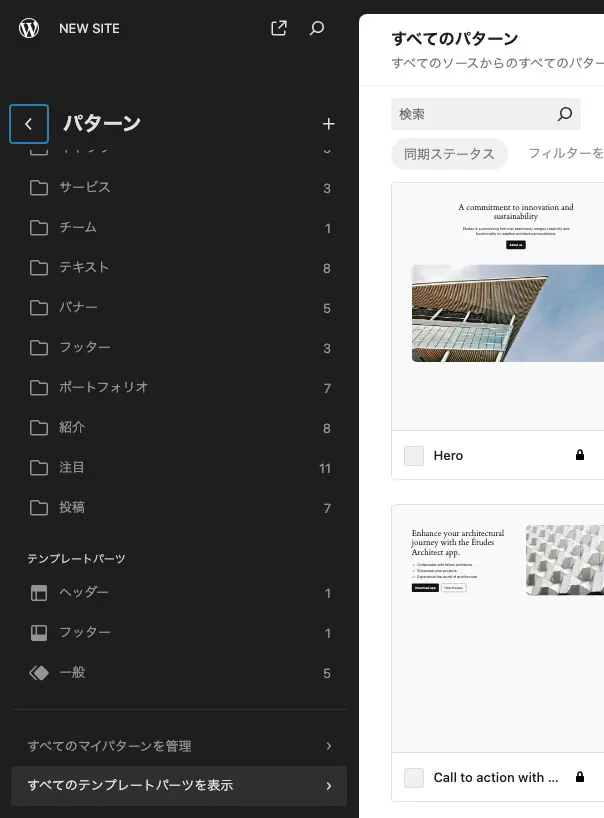The image size is (604, 818).
Task: Click the サービス folder icon
Action: coord(39,188)
